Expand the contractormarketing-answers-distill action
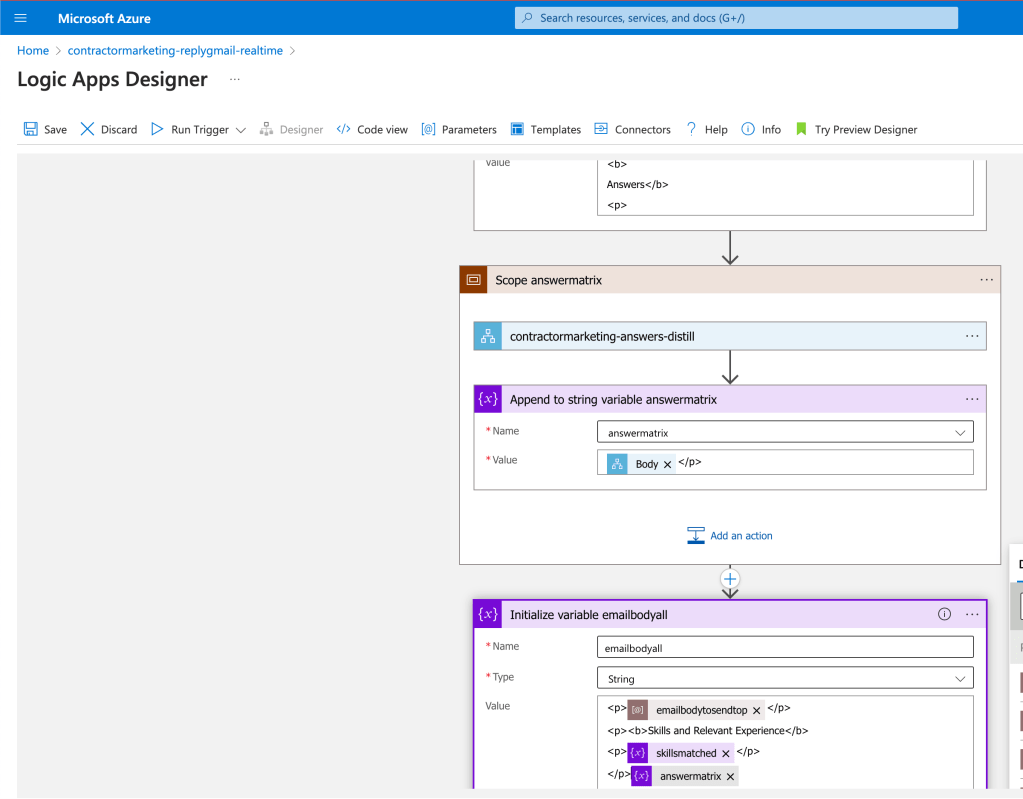Screen dimensions: 1023x799 coord(730,337)
